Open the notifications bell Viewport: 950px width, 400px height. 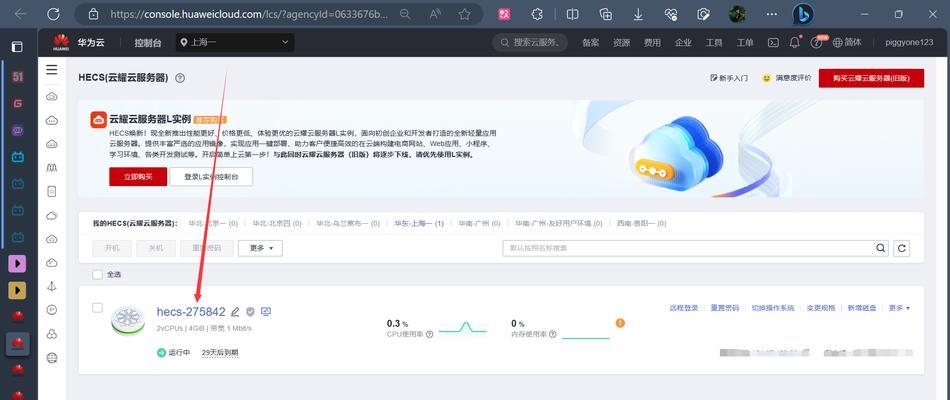click(x=794, y=42)
